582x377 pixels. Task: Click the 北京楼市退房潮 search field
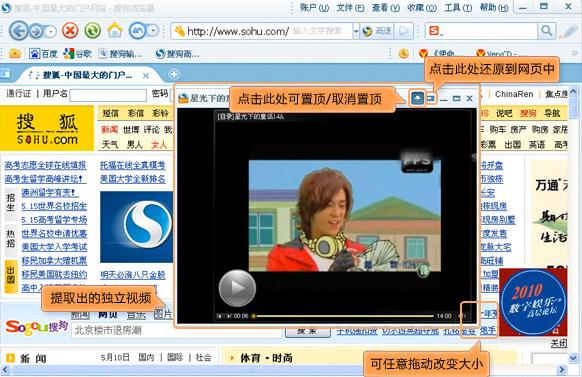pyautogui.click(x=177, y=330)
